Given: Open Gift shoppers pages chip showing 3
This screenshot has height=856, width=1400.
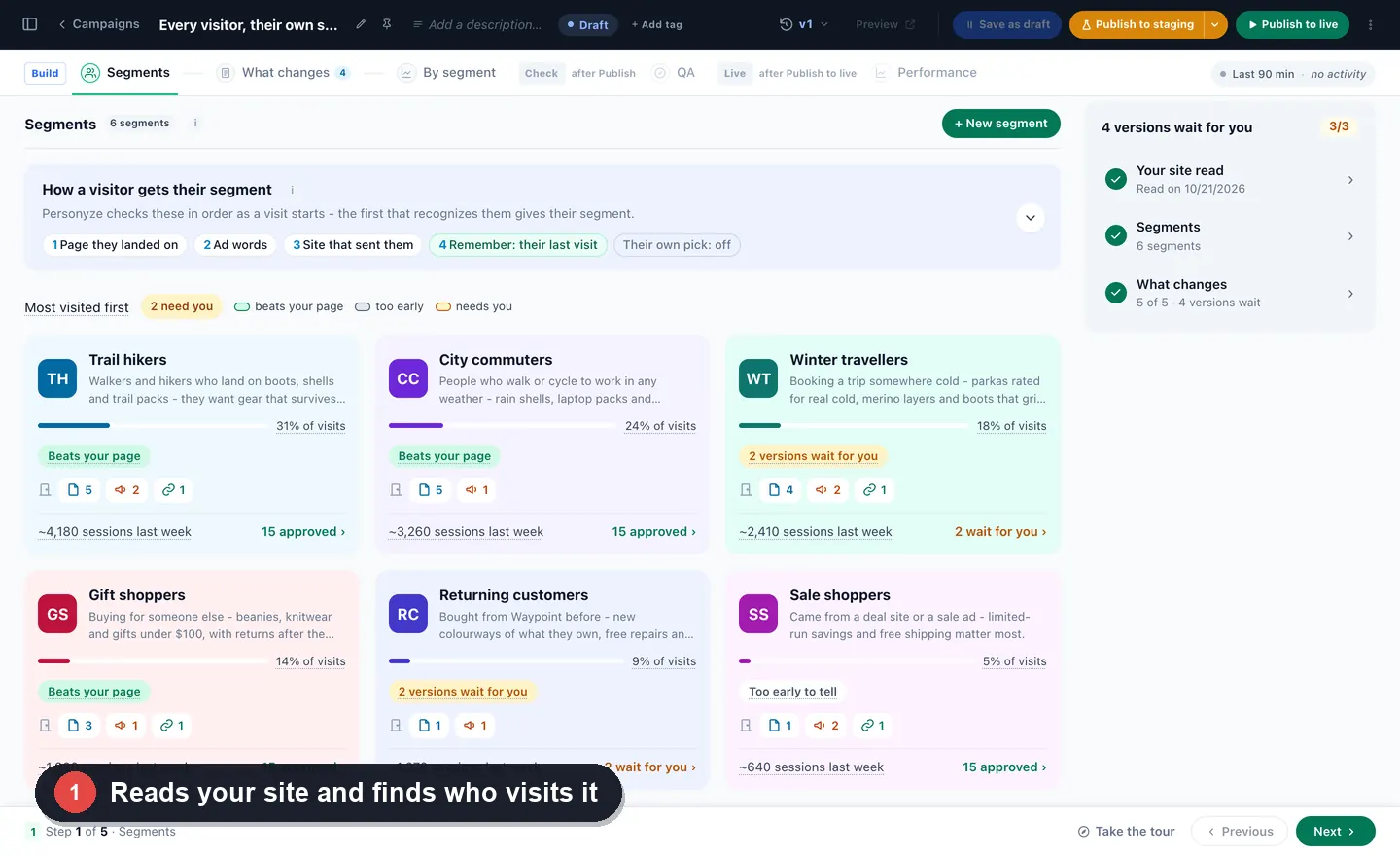Looking at the screenshot, I should point(81,726).
